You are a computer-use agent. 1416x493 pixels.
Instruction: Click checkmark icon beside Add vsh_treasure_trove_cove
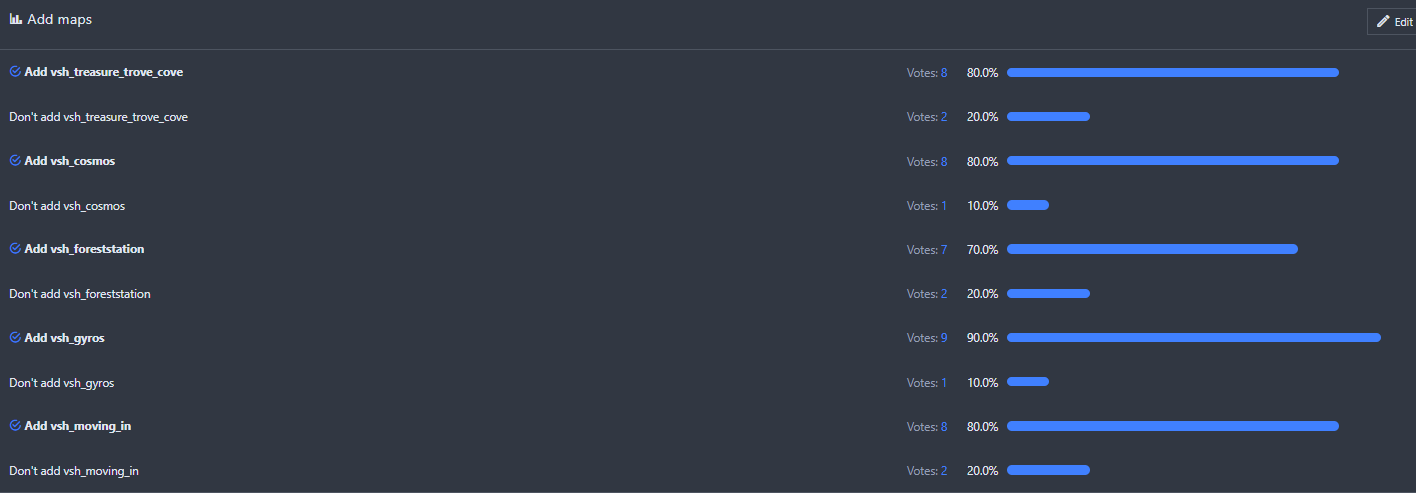click(x=15, y=72)
